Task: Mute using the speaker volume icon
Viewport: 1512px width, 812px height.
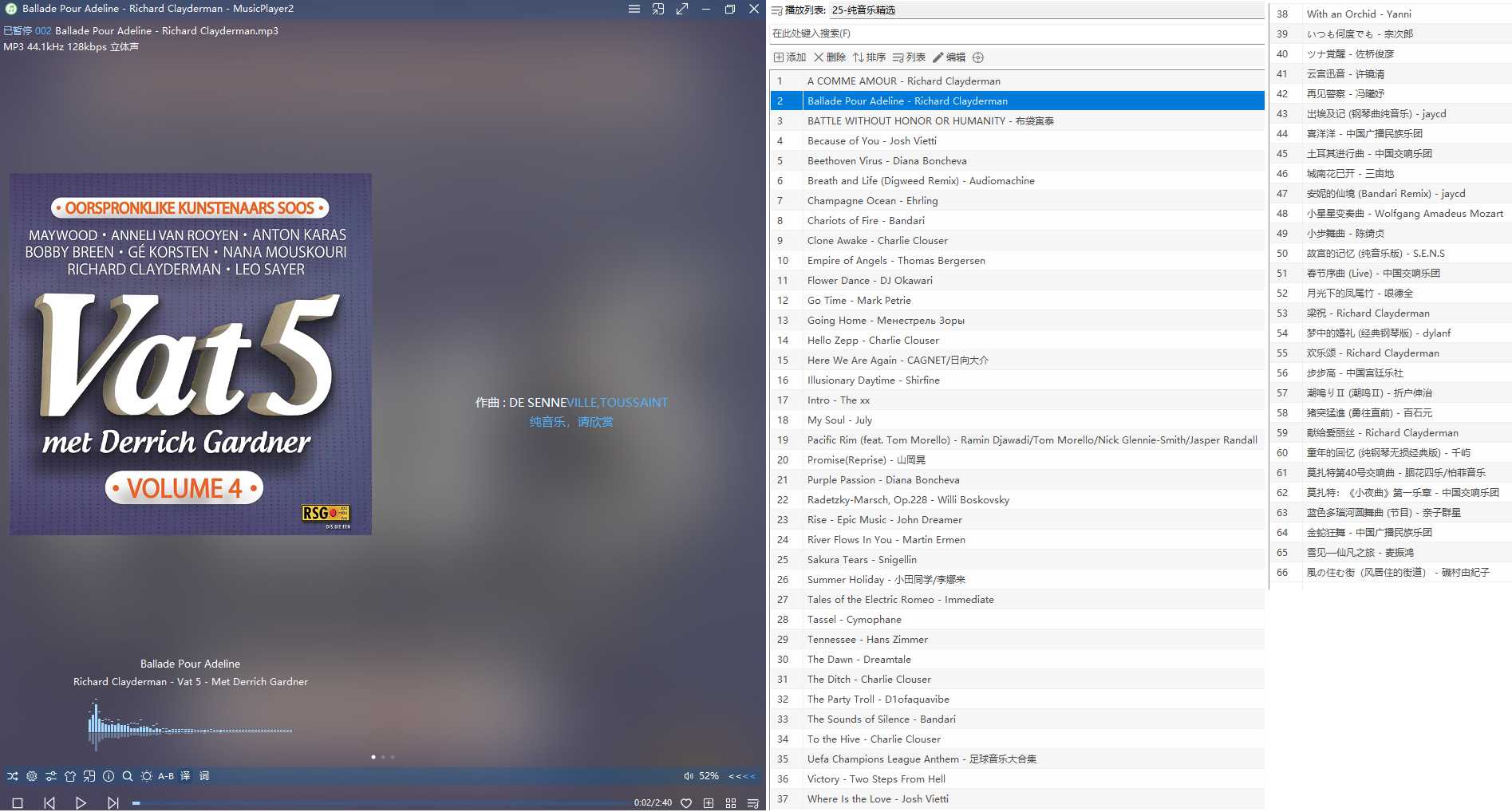Action: 689,776
